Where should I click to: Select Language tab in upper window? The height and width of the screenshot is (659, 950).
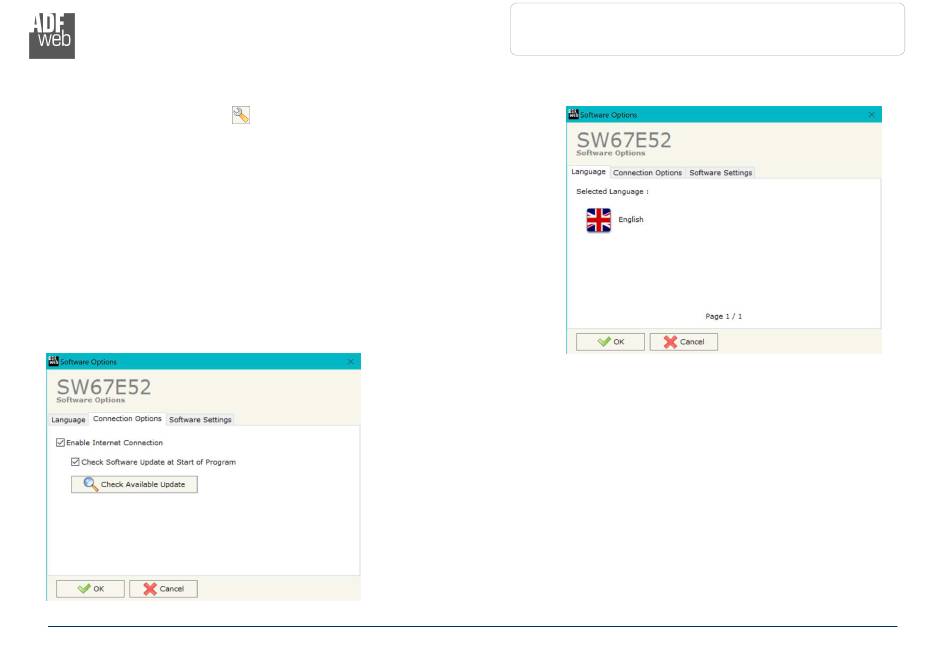(588, 171)
